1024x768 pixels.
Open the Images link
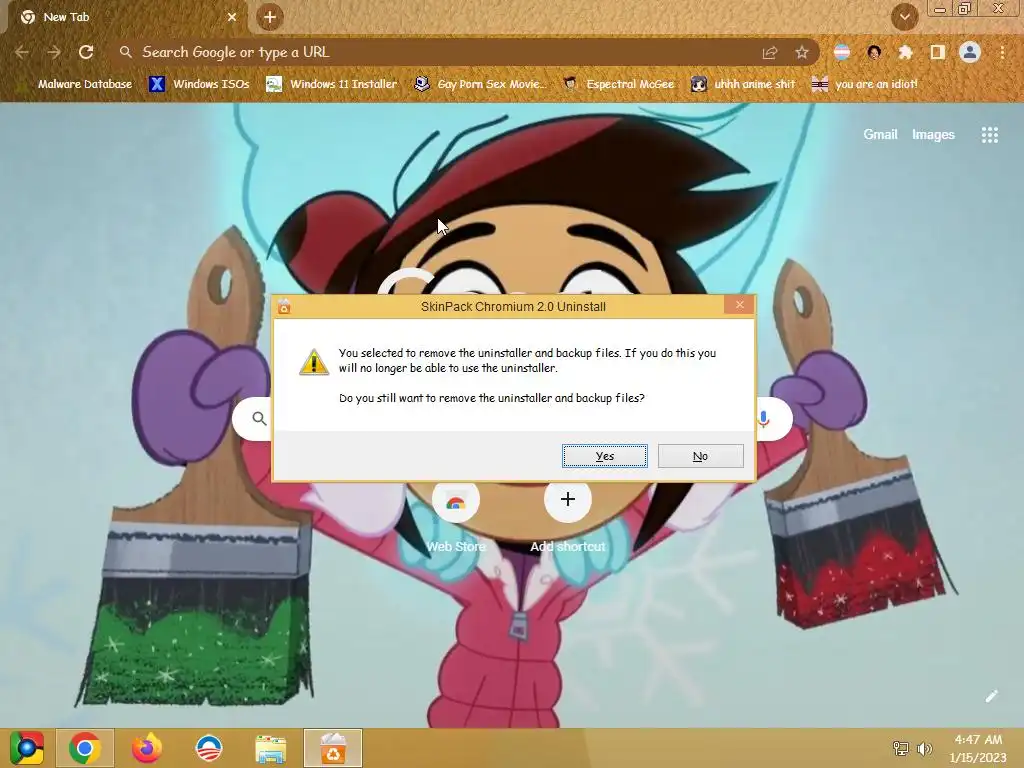click(933, 135)
